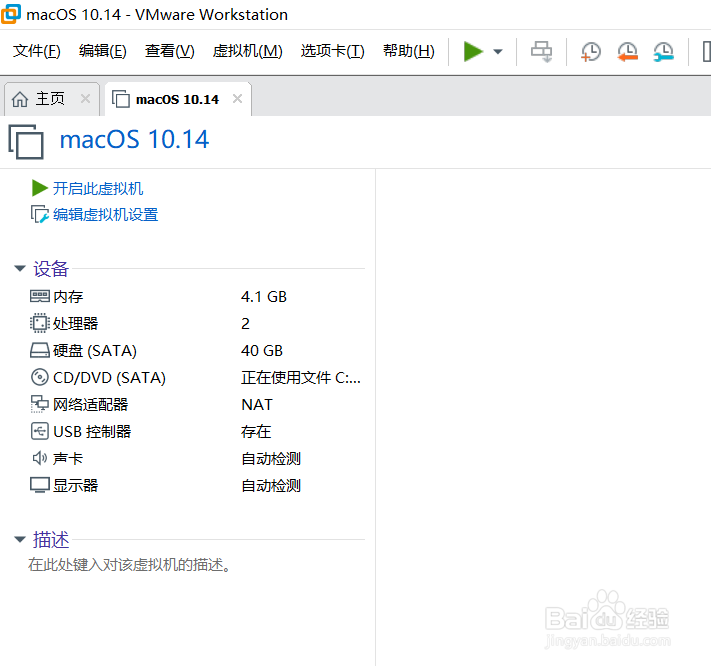Click the description field 在此处键入对该虚拟机的描述
The width and height of the screenshot is (711, 666).
130,565
